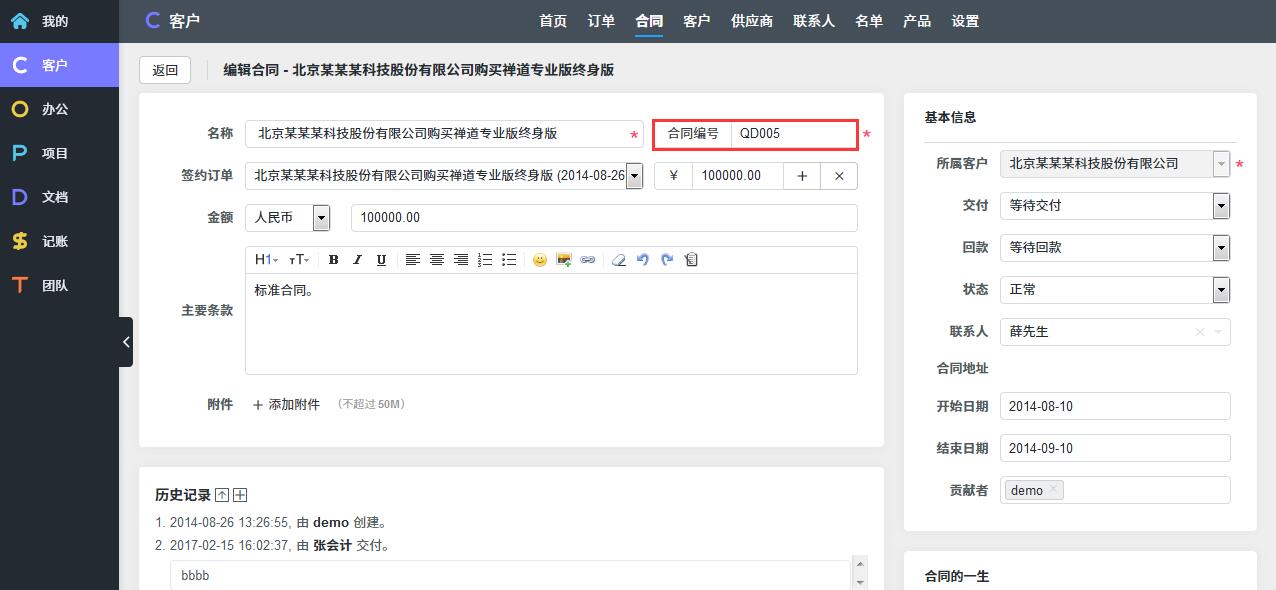Viewport: 1276px width, 590px height.
Task: Open the font size dropdown in the editor
Action: point(299,260)
